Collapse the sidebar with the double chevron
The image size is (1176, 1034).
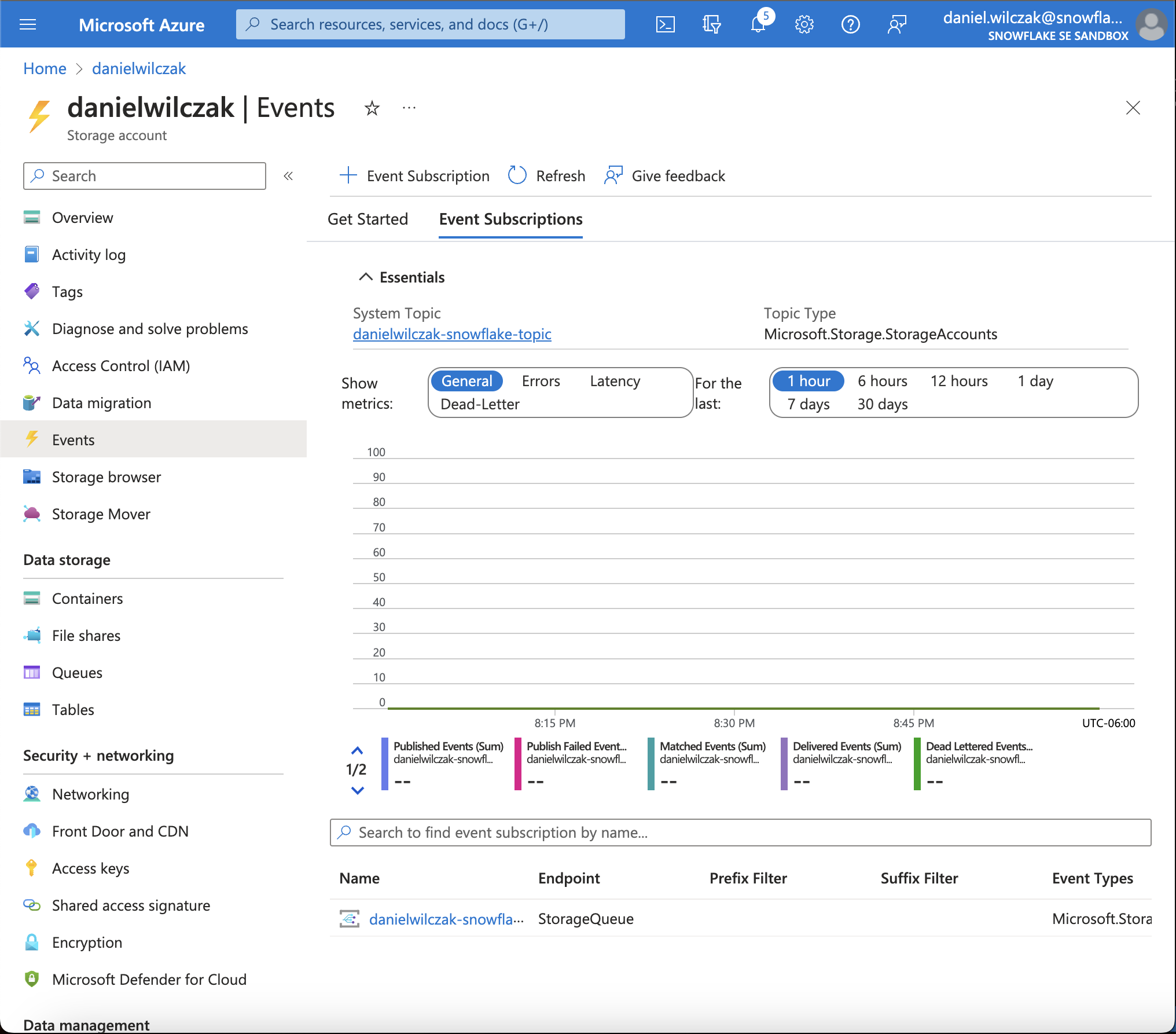(288, 176)
